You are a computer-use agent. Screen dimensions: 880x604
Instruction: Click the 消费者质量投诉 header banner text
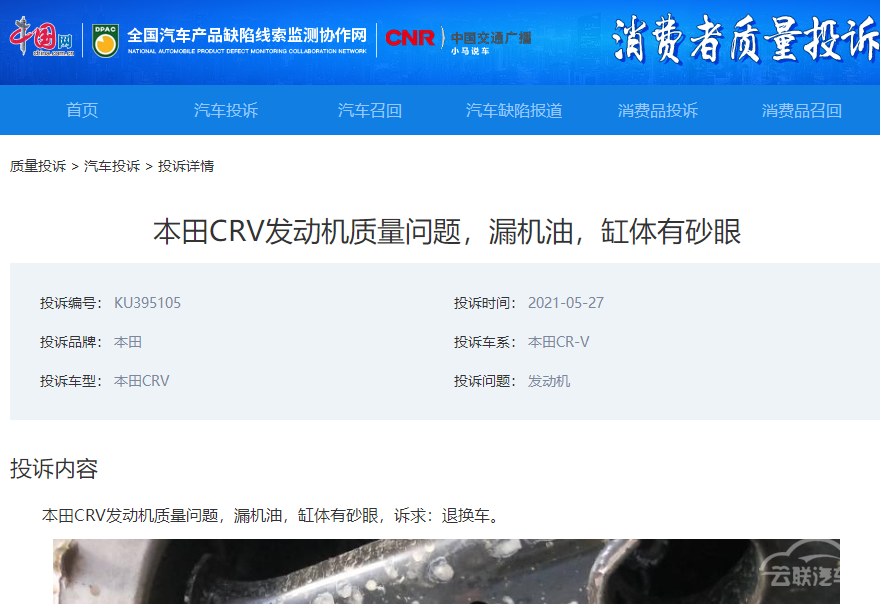[x=745, y=39]
